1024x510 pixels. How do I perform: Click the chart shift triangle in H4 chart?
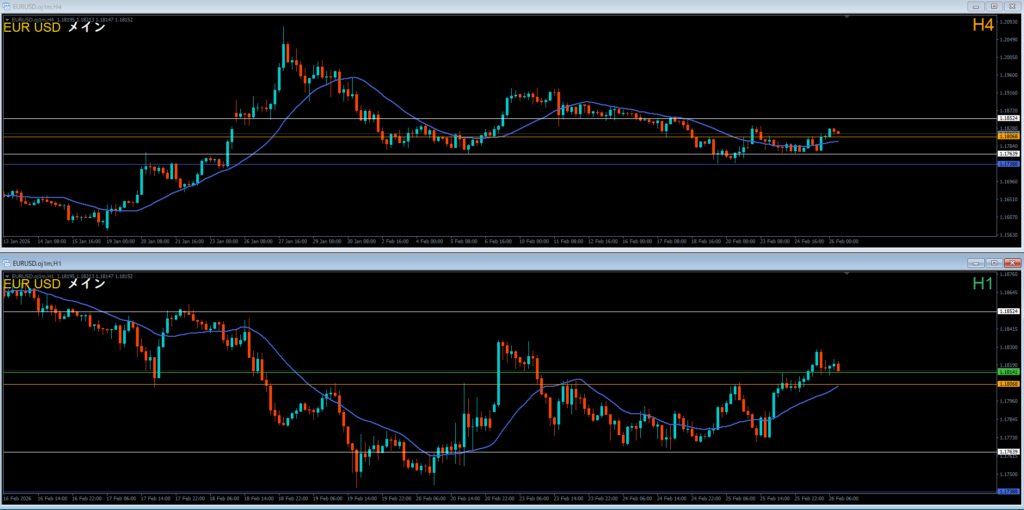click(x=847, y=17)
